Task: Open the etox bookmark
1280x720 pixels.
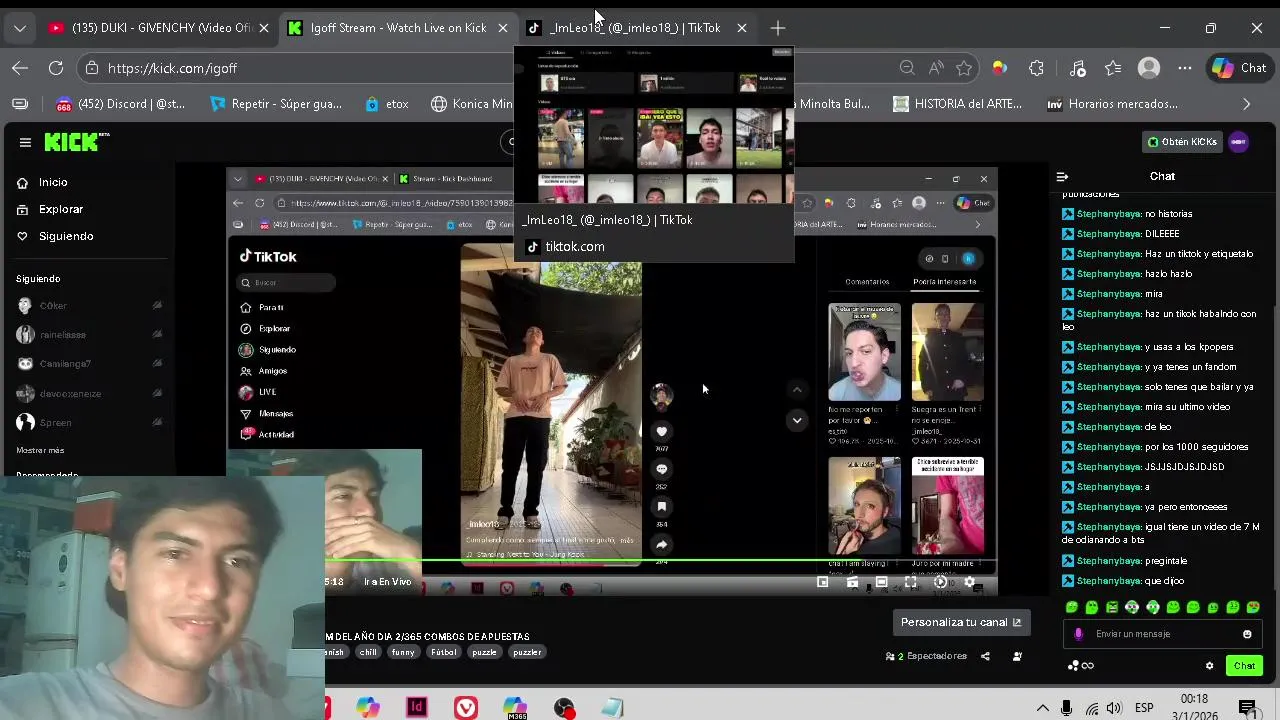Action: pos(387,104)
